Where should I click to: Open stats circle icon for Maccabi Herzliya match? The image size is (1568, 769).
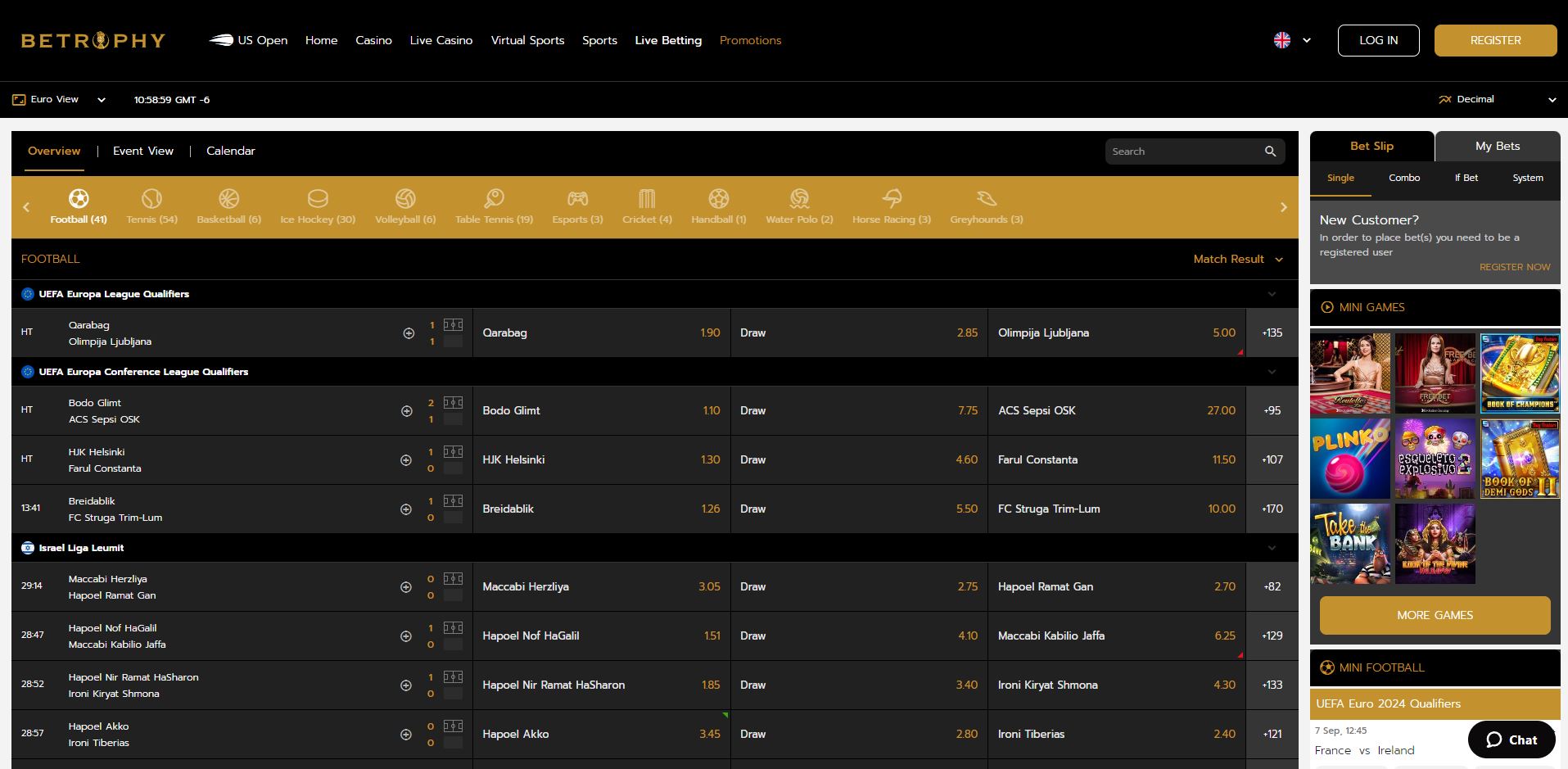pos(406,587)
